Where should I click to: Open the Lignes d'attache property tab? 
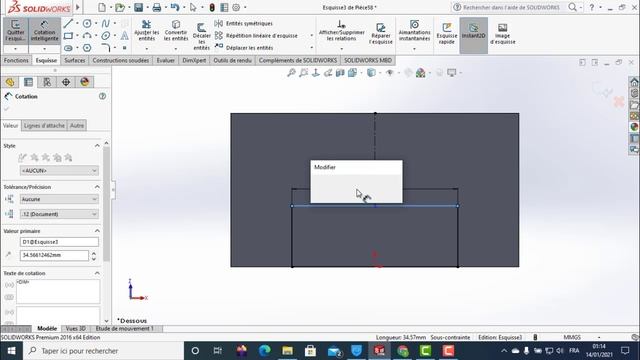44,126
